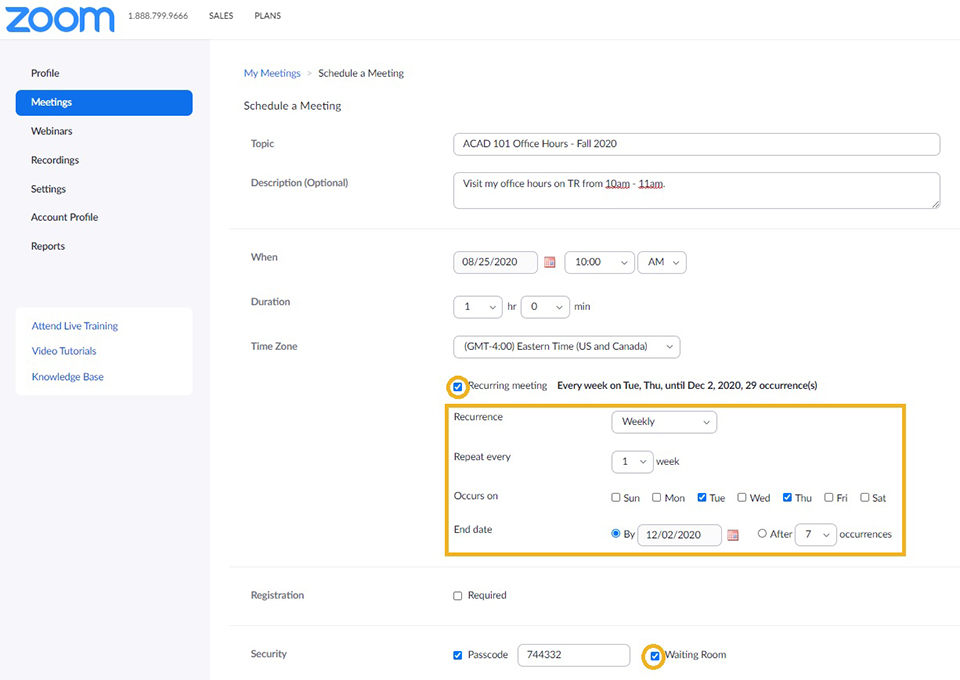Open the end date calendar icon
This screenshot has height=680, width=960.
point(733,535)
